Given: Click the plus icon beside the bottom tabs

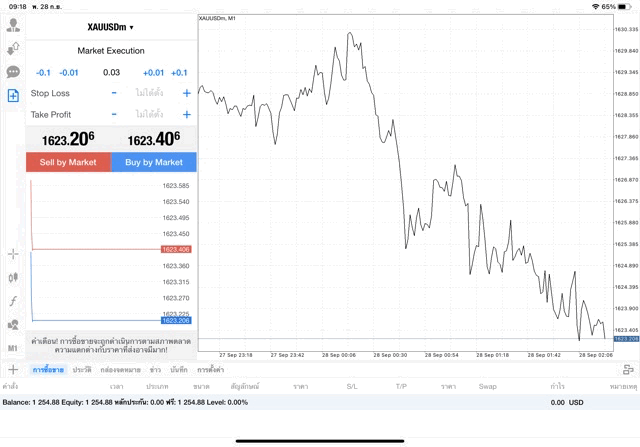Looking at the screenshot, I should click(13, 370).
